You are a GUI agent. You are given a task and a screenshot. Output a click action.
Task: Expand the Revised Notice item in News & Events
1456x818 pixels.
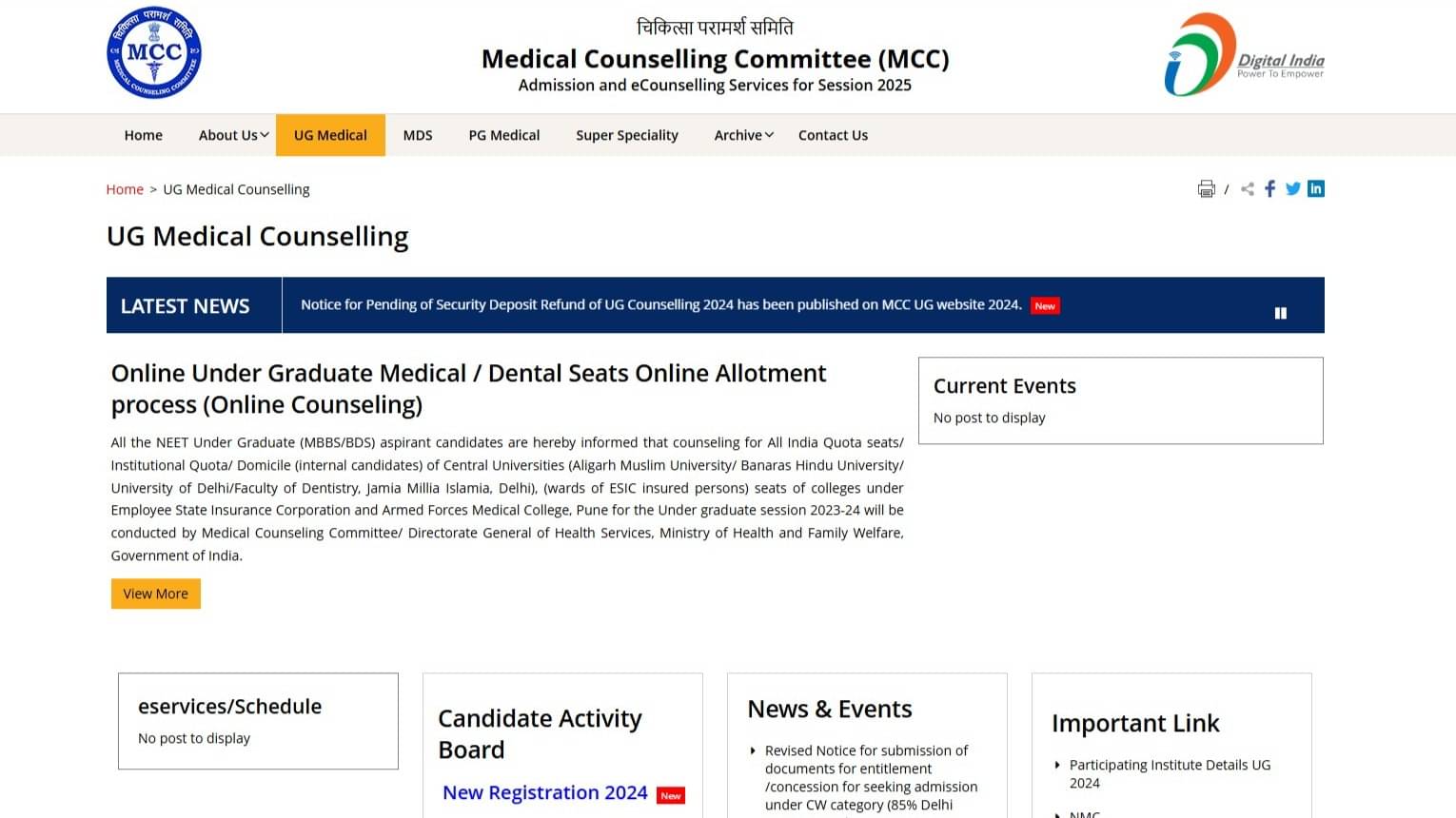[753, 750]
